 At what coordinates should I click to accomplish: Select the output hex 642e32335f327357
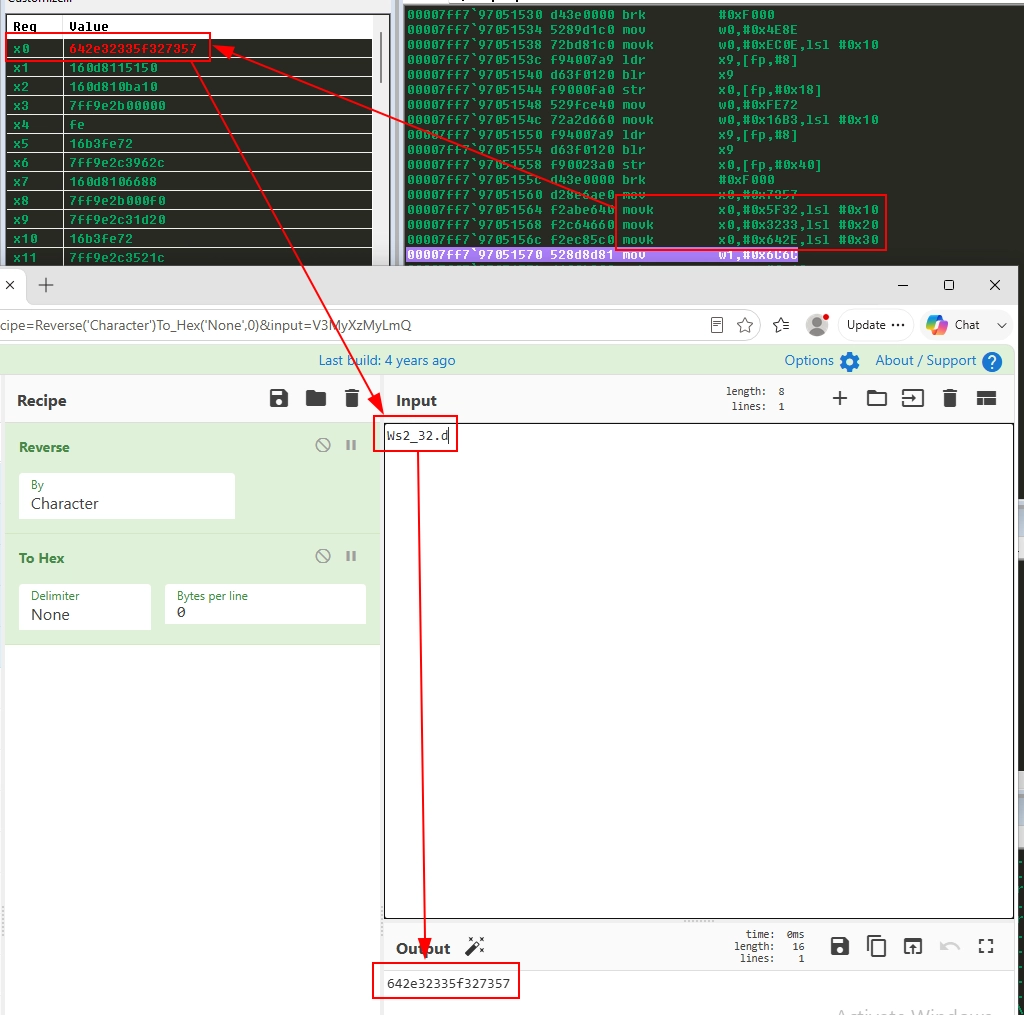(x=448, y=984)
